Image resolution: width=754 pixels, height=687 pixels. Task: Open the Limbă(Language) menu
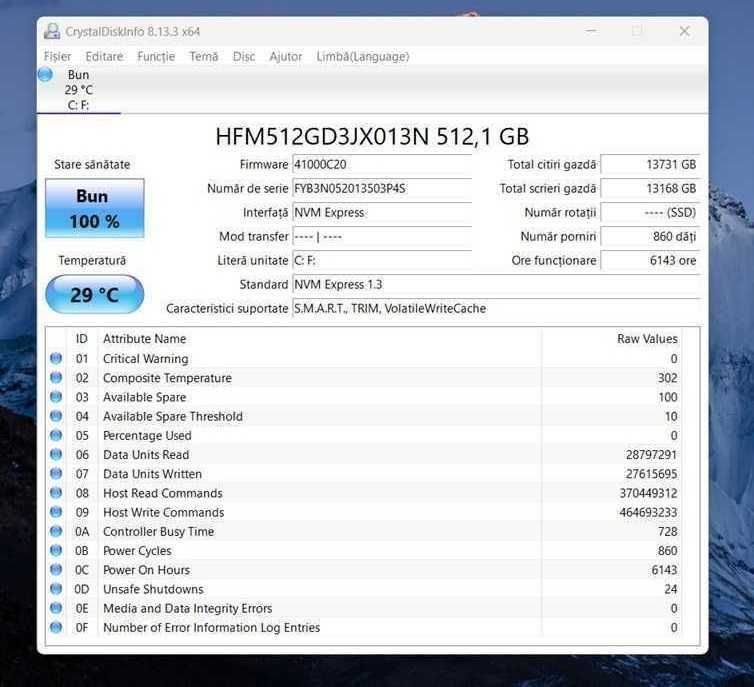tap(363, 57)
